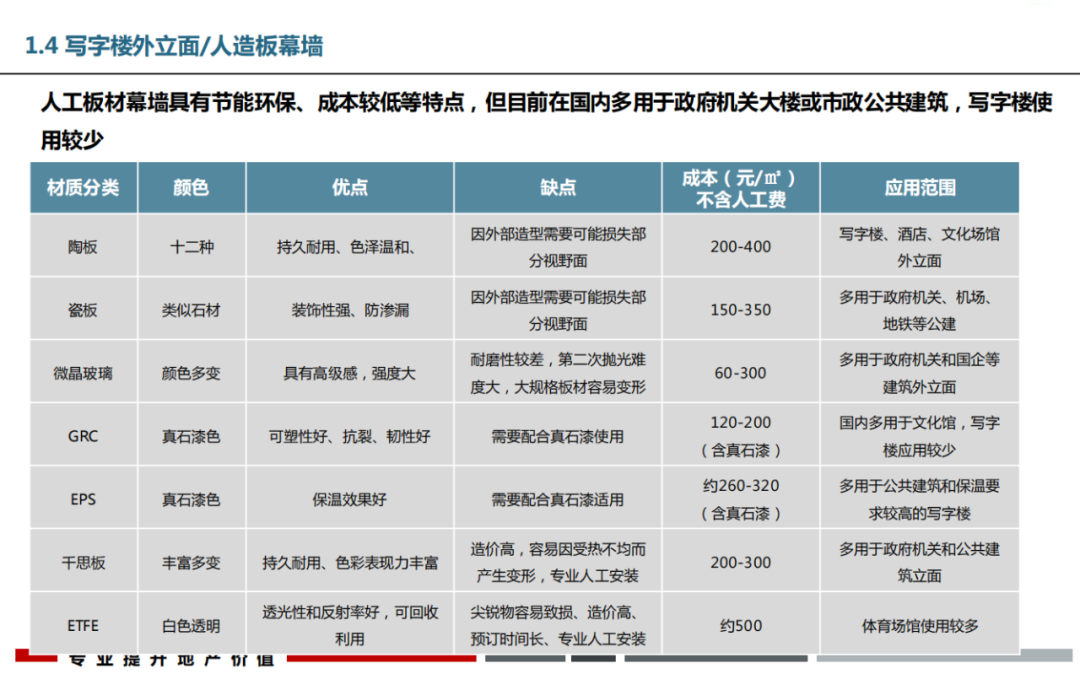Click the '装饰性强、防渗漏' cell
The image size is (1080, 674).
(350, 309)
